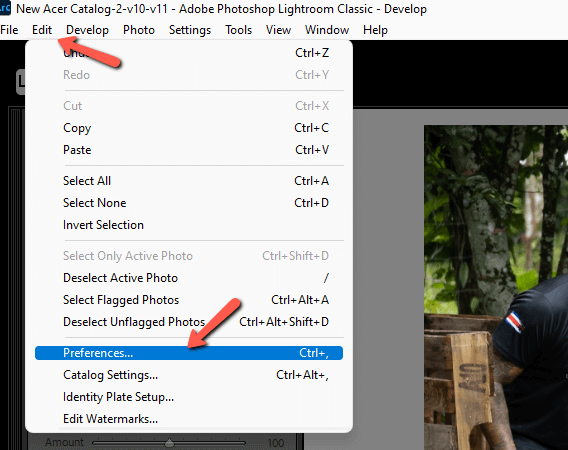Open the Window menu
The width and height of the screenshot is (568, 450).
coord(327,30)
